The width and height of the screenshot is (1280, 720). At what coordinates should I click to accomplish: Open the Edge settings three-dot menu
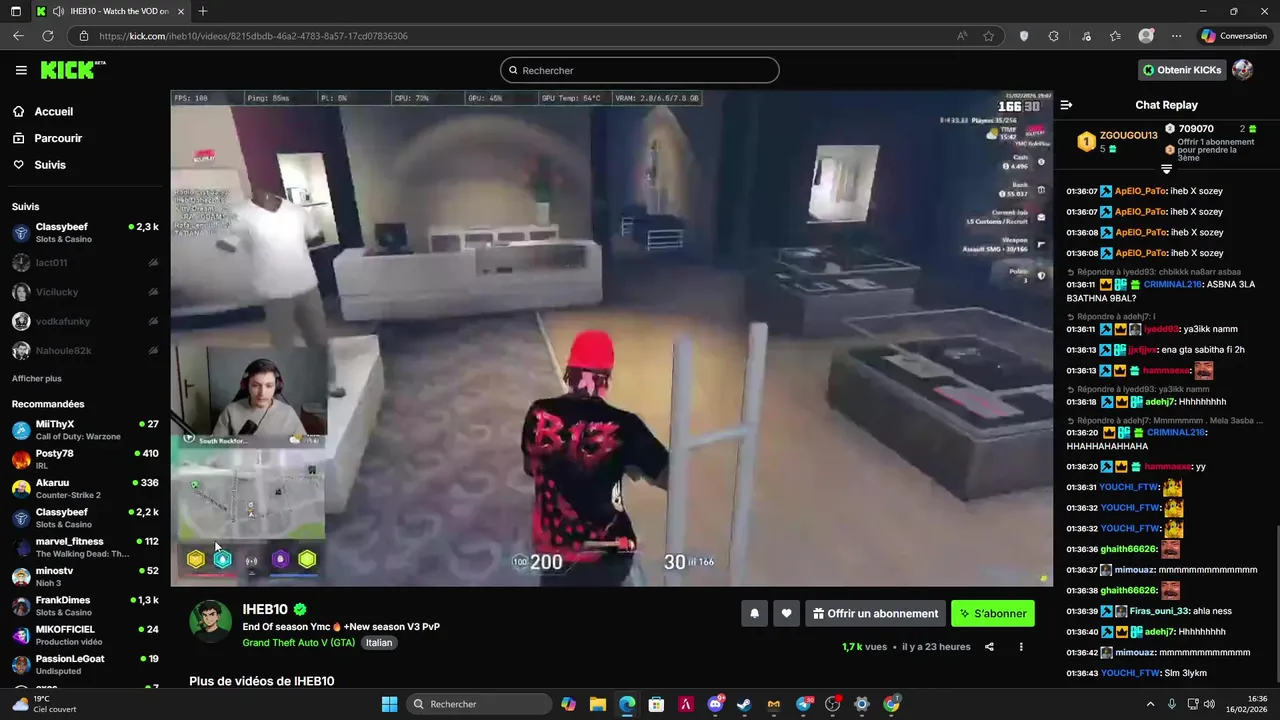click(x=1177, y=36)
